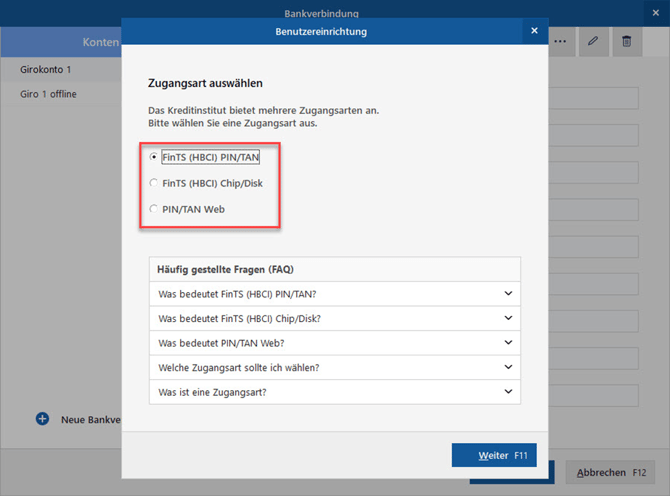This screenshot has height=496, width=670.
Task: Switch to the Konten tab
Action: tap(100, 42)
